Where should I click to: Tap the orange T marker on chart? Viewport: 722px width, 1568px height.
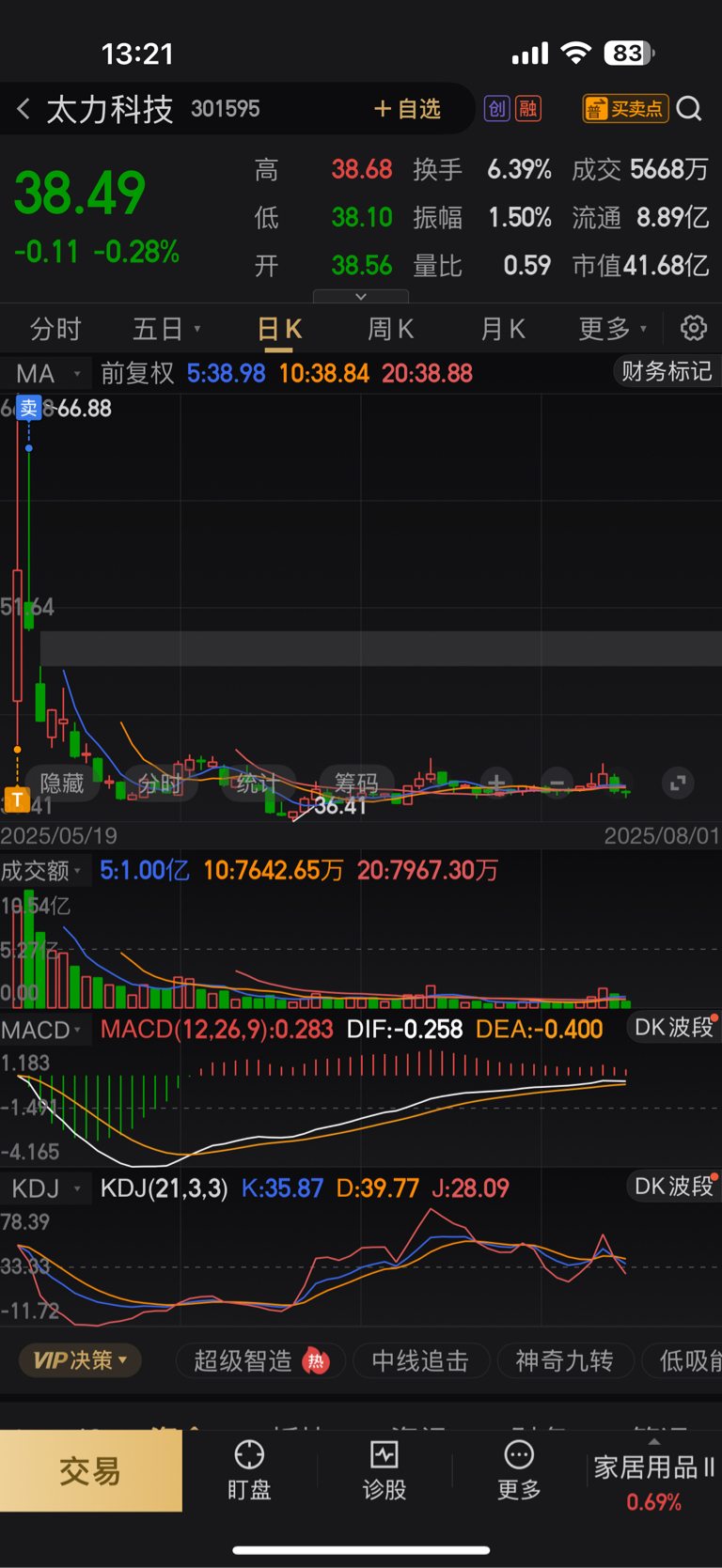click(x=17, y=800)
